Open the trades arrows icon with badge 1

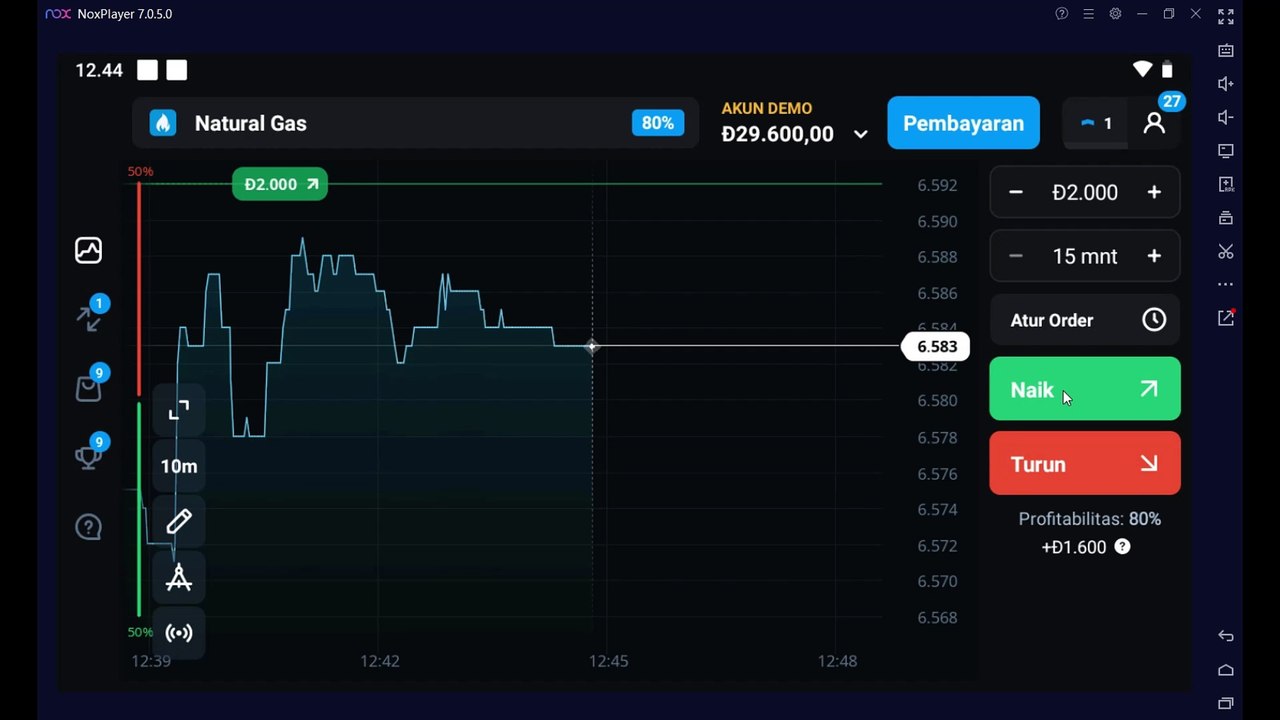click(90, 316)
